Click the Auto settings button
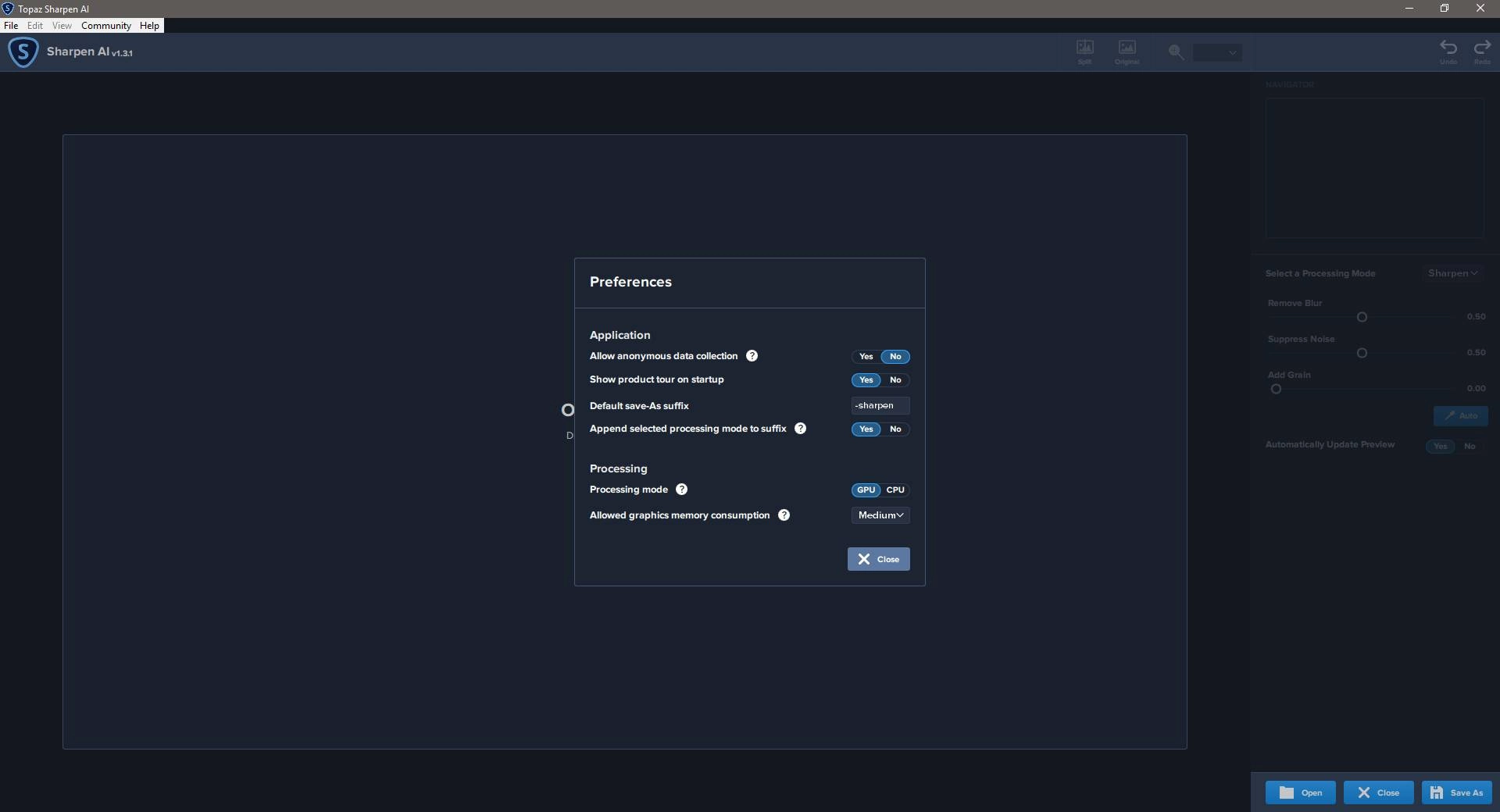The image size is (1500, 812). tap(1460, 416)
